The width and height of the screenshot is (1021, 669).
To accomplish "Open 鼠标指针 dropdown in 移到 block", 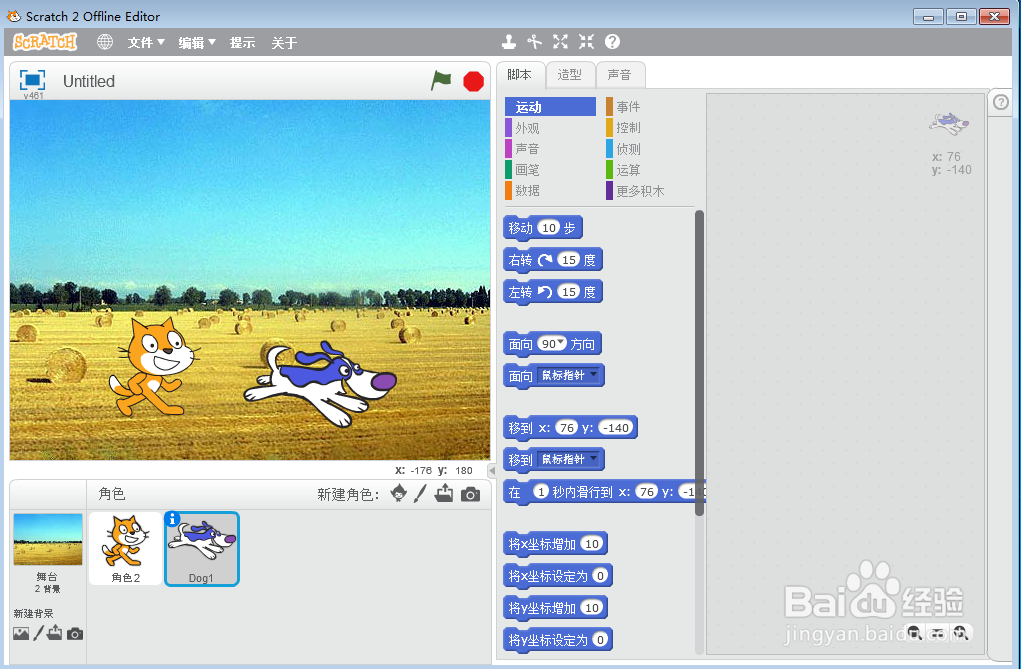I will [593, 459].
